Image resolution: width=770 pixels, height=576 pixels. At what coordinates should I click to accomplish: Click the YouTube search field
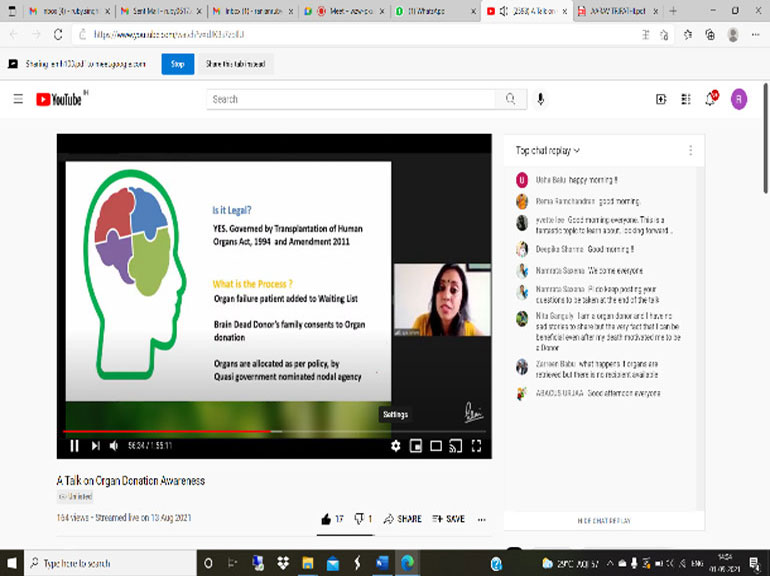point(350,99)
